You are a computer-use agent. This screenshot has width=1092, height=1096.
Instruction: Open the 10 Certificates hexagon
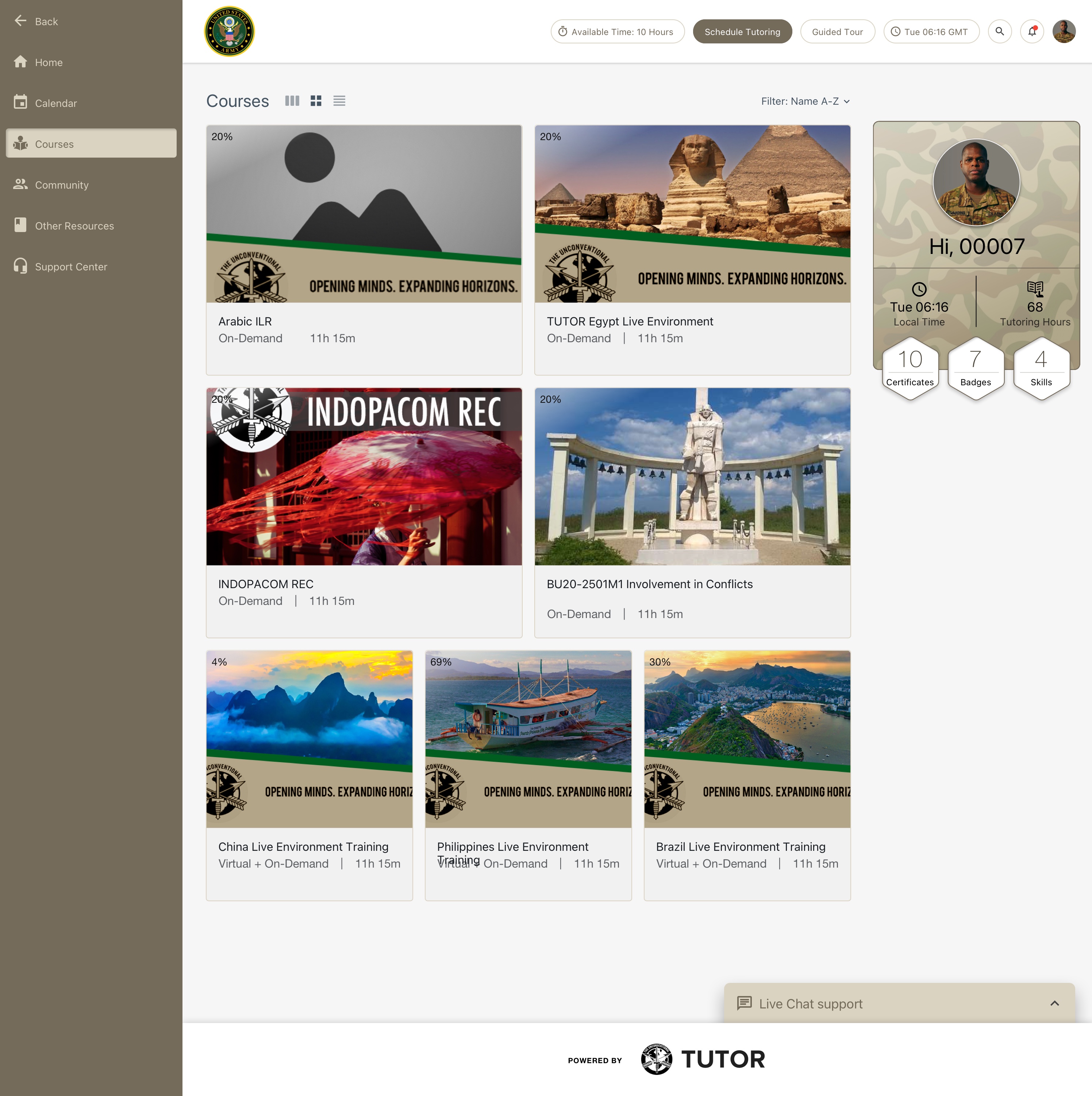(910, 368)
